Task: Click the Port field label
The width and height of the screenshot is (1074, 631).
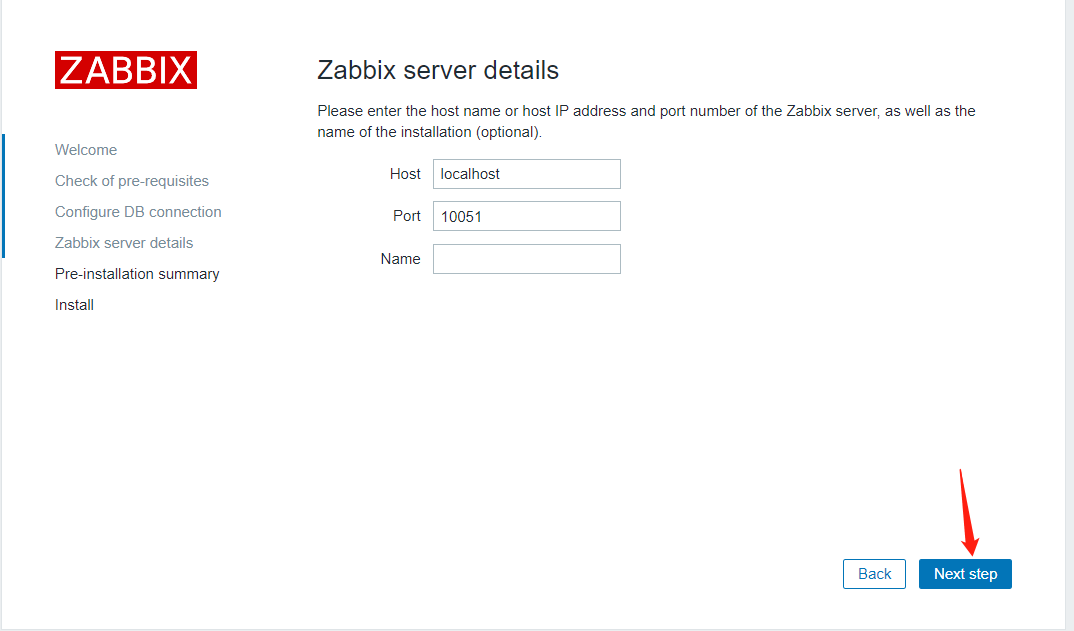Action: (407, 215)
